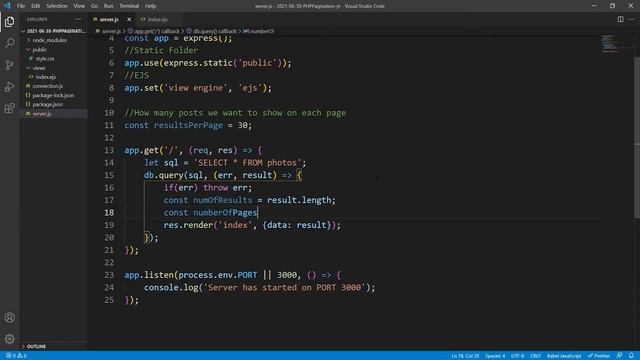The image size is (640, 360).
Task: Open the Run menu
Action: [108, 6]
